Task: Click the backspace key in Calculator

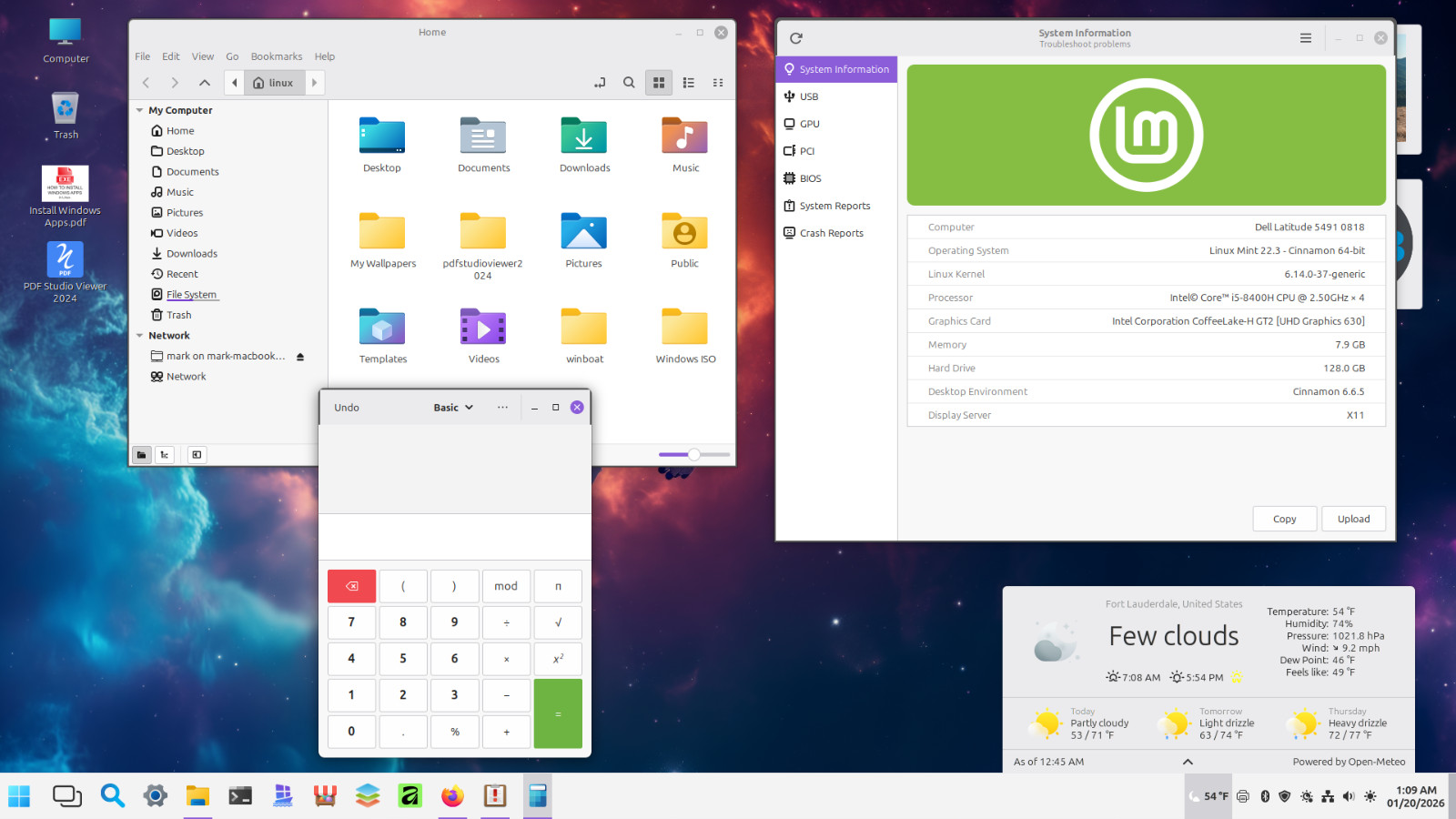Action: click(352, 586)
